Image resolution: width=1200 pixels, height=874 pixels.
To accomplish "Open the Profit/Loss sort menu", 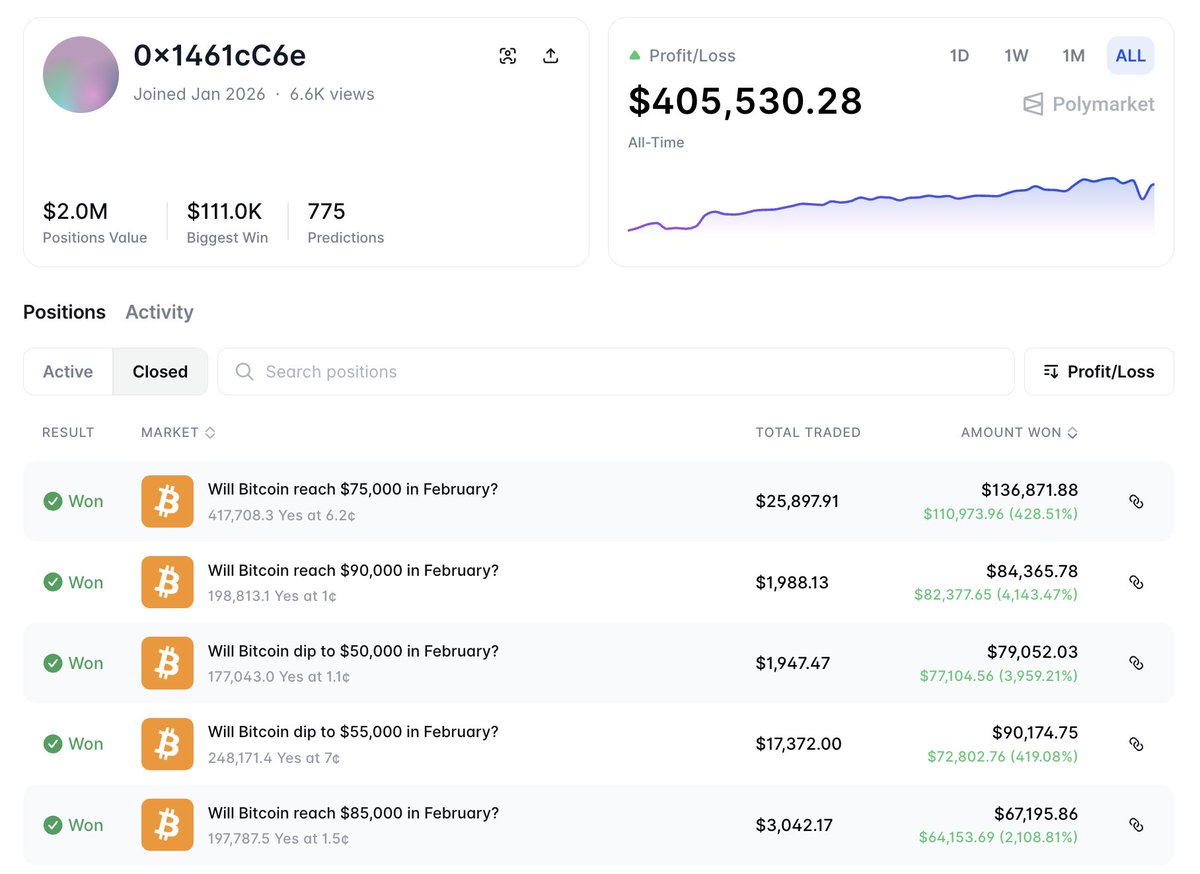I will (1098, 371).
